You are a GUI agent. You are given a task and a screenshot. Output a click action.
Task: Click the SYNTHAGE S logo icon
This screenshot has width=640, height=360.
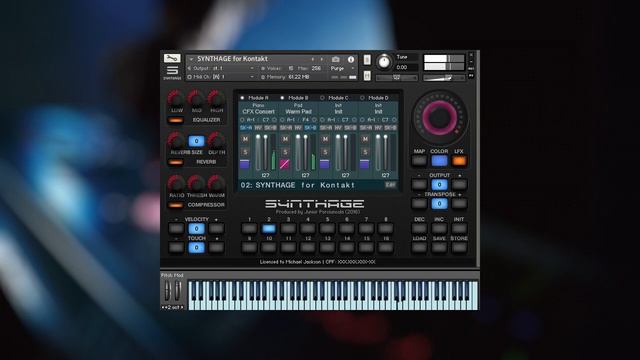[x=172, y=71]
